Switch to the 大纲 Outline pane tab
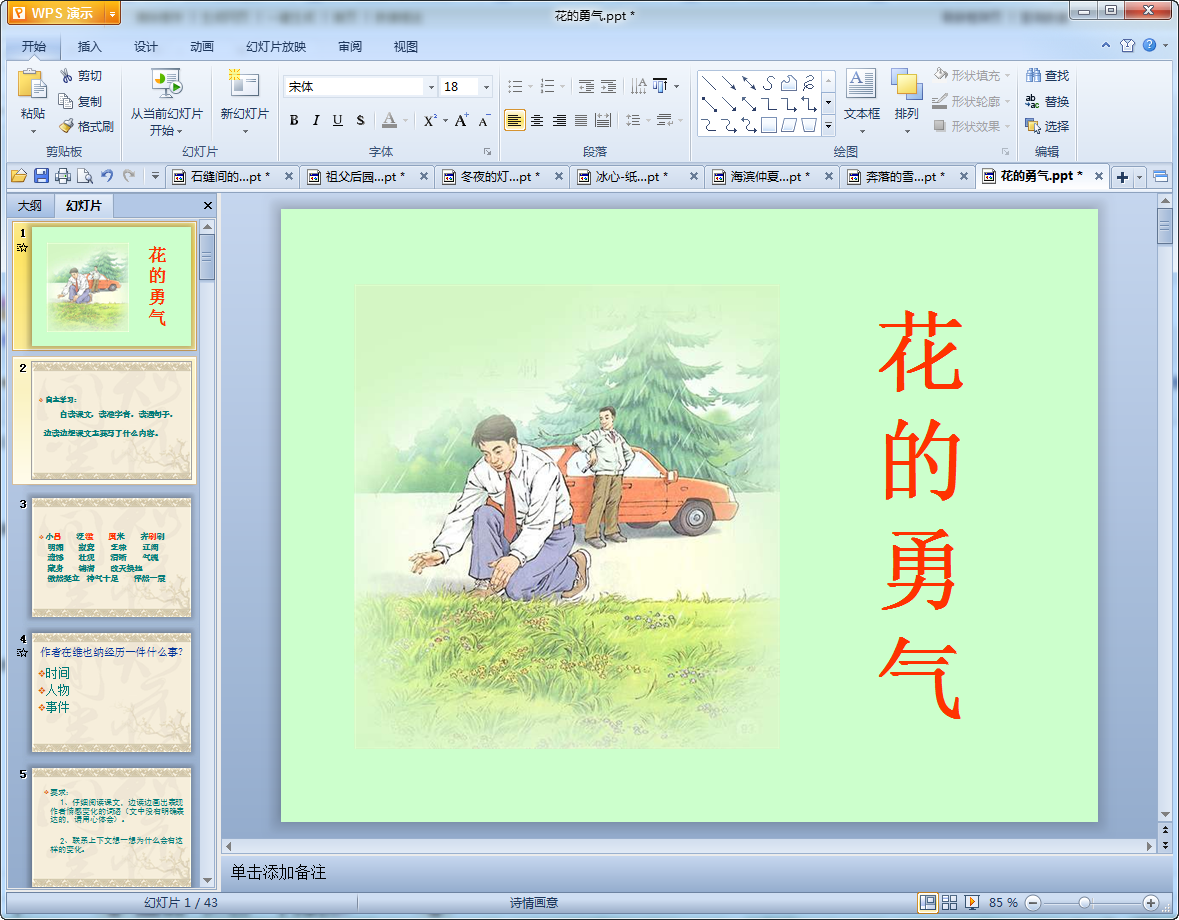1179x920 pixels. pos(30,206)
